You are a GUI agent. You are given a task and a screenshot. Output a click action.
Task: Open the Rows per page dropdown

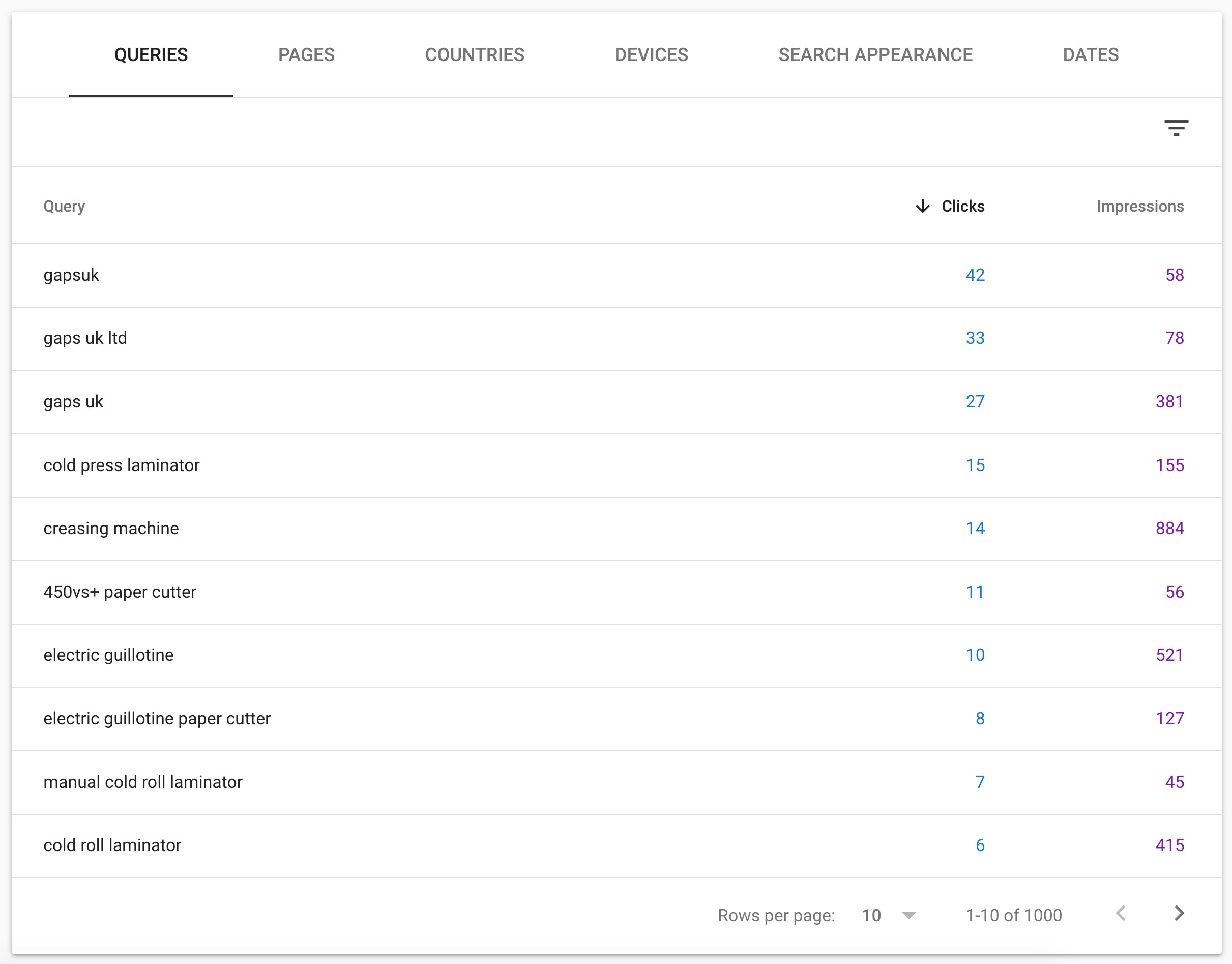click(x=890, y=915)
